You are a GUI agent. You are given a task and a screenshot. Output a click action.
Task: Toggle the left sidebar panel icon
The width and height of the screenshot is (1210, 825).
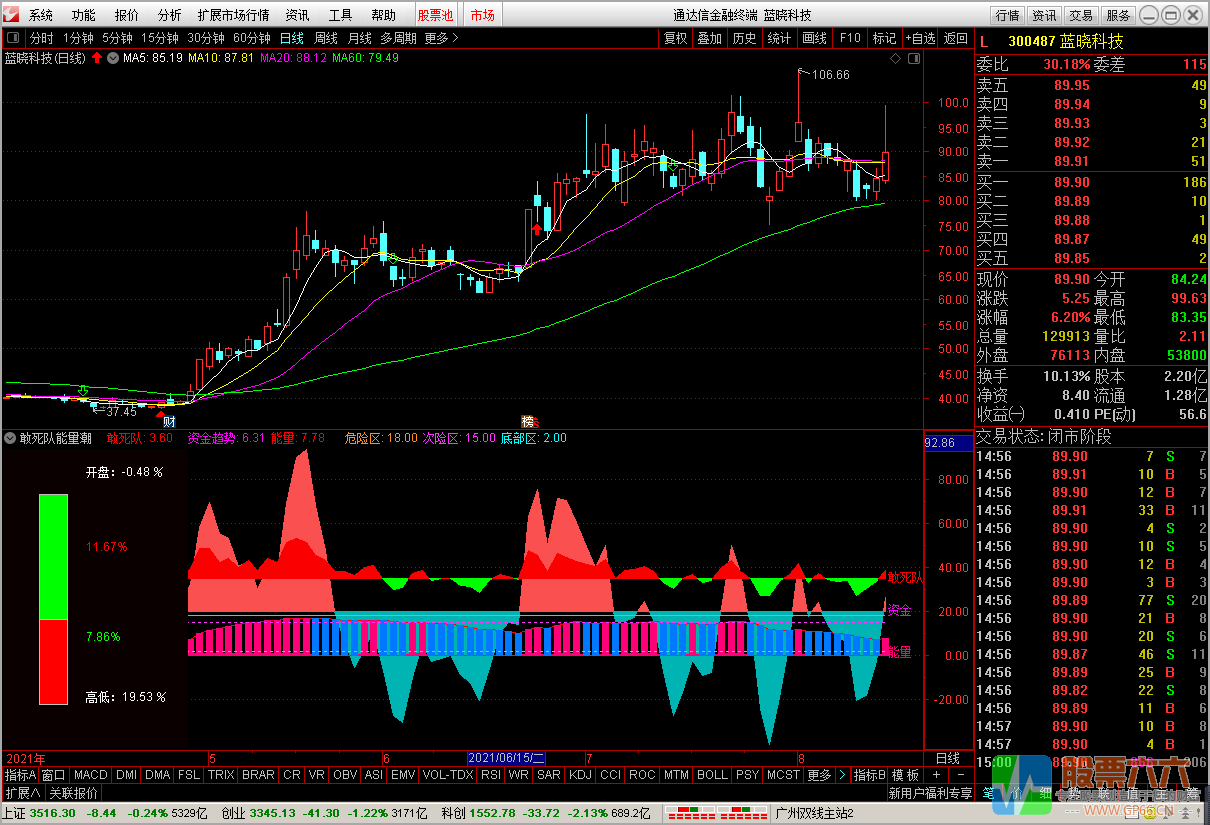tap(13, 38)
